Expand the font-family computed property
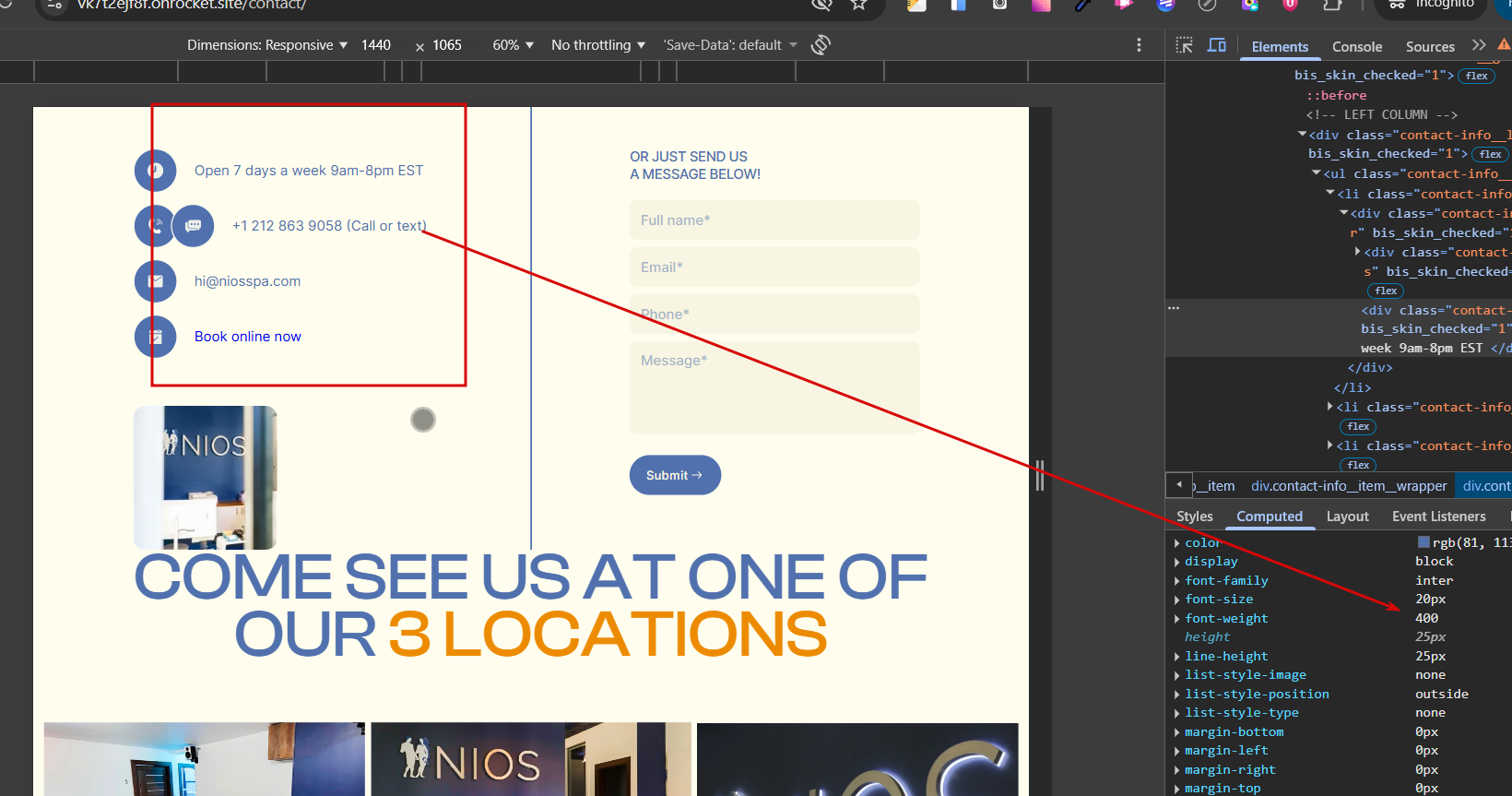The width and height of the screenshot is (1512, 796). 1177,581
